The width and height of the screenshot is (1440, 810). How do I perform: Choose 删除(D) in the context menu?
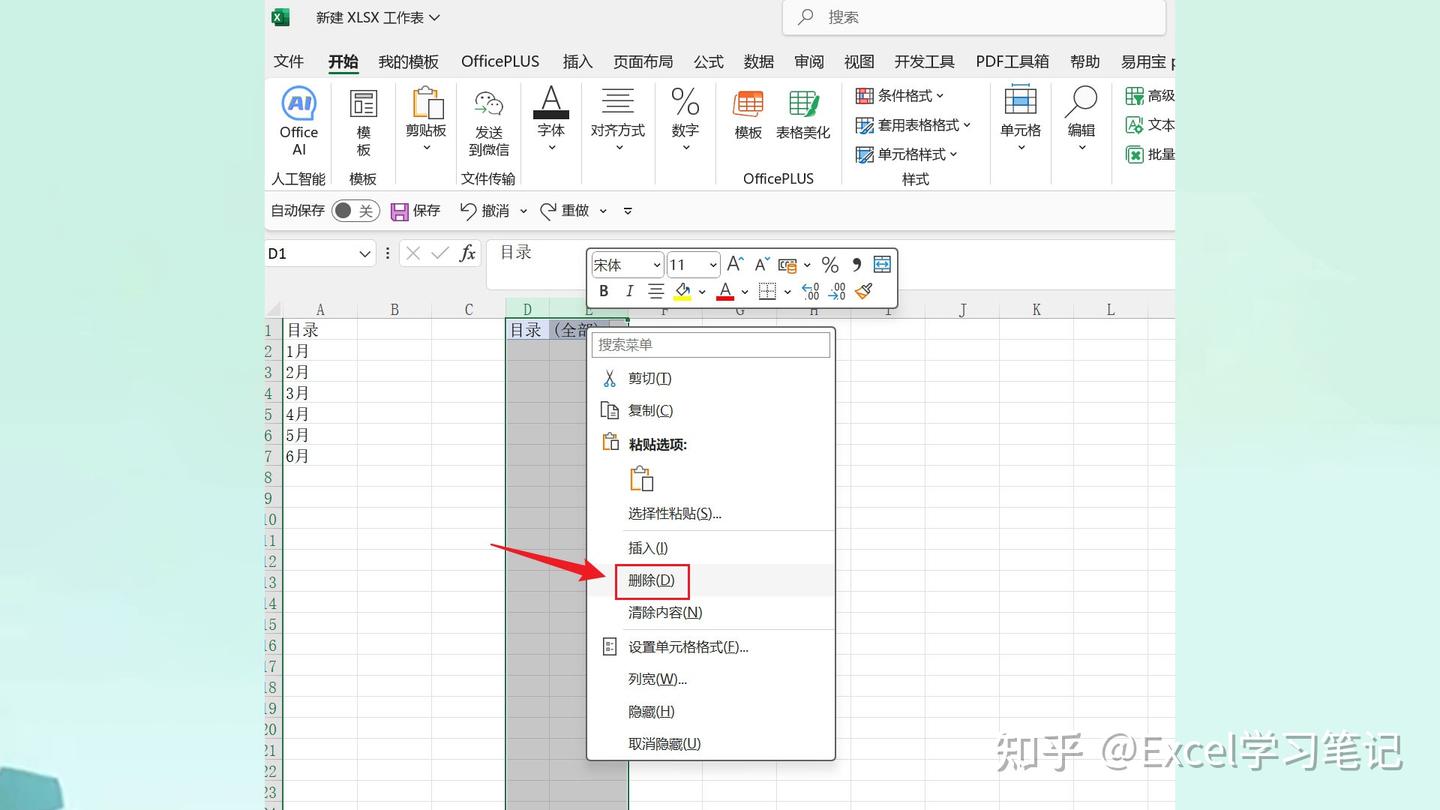click(650, 581)
